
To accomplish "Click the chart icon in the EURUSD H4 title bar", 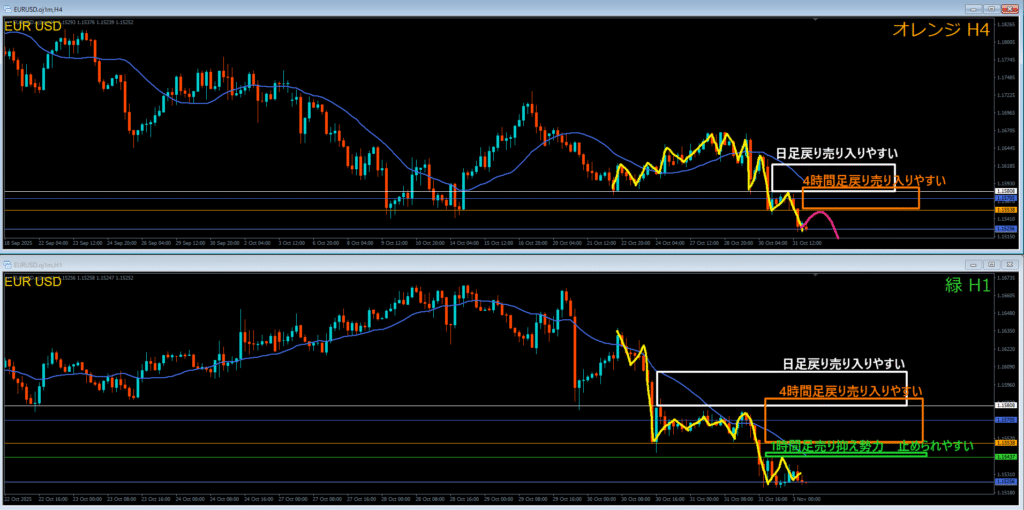I will [6, 7].
